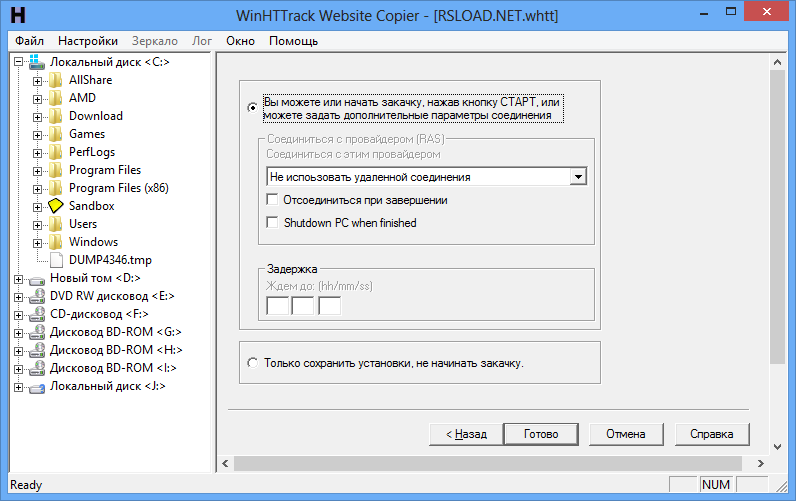Click the Локальный диск J: drive icon
The image size is (796, 501).
point(37,388)
